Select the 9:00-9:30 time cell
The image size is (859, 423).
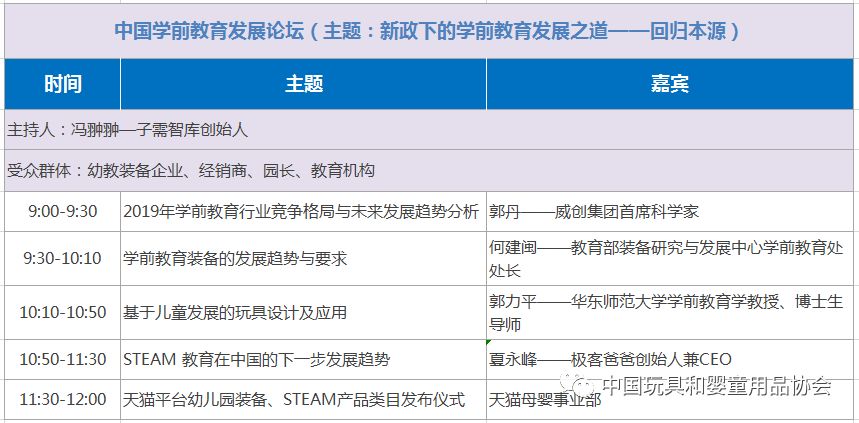pos(62,212)
